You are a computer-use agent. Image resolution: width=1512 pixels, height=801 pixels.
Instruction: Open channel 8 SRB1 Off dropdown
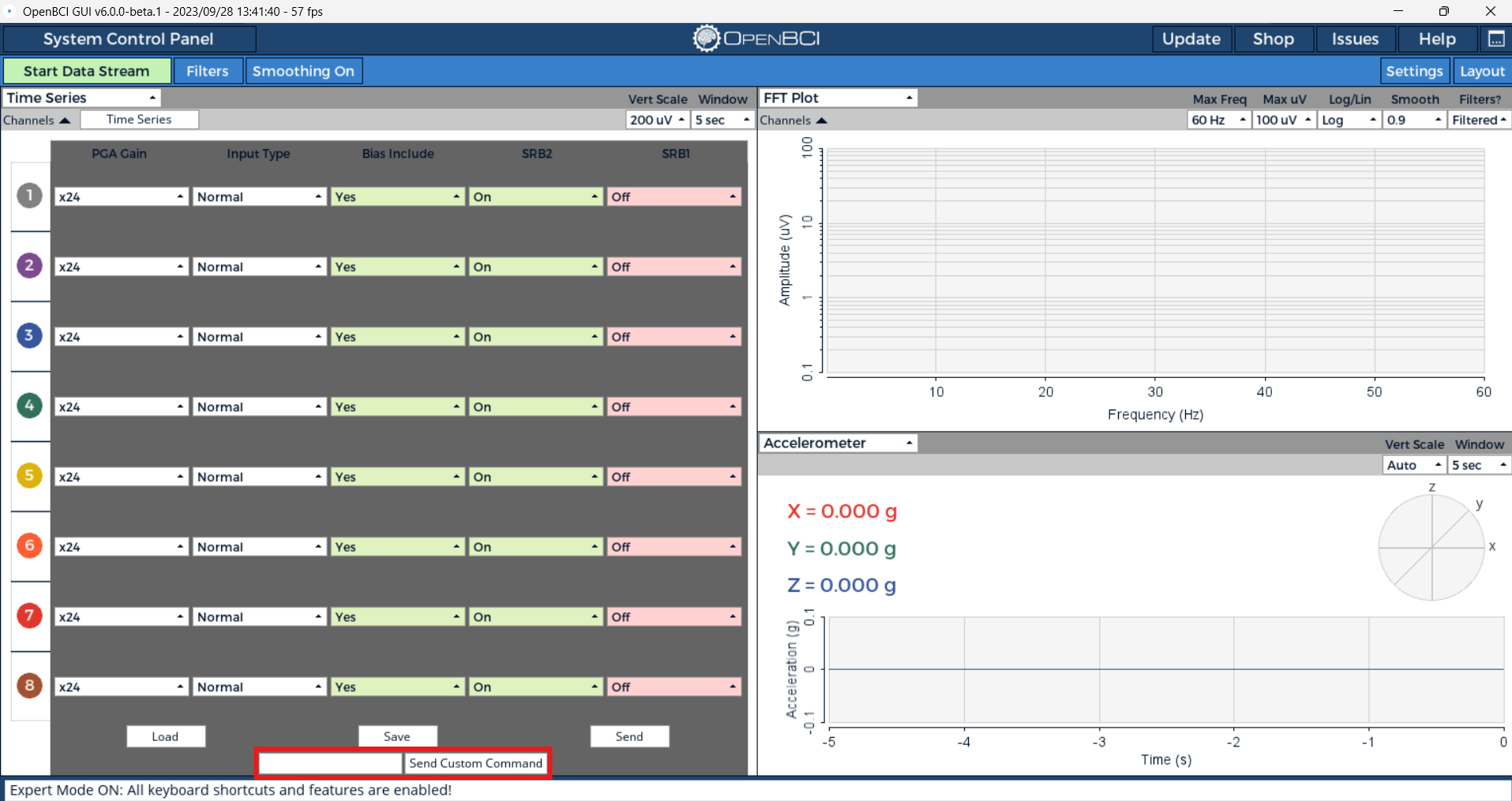(x=673, y=687)
